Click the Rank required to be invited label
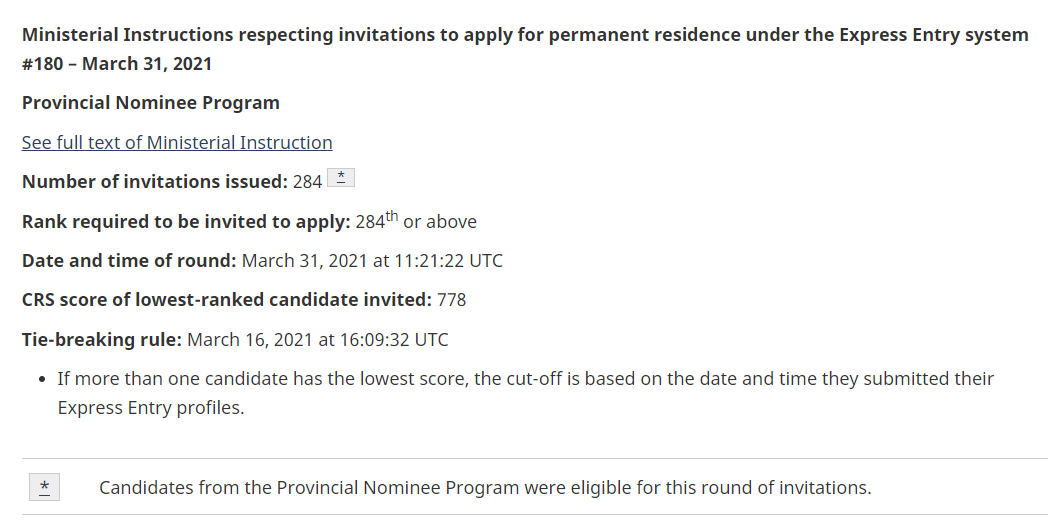The width and height of the screenshot is (1060, 526). pos(186,222)
